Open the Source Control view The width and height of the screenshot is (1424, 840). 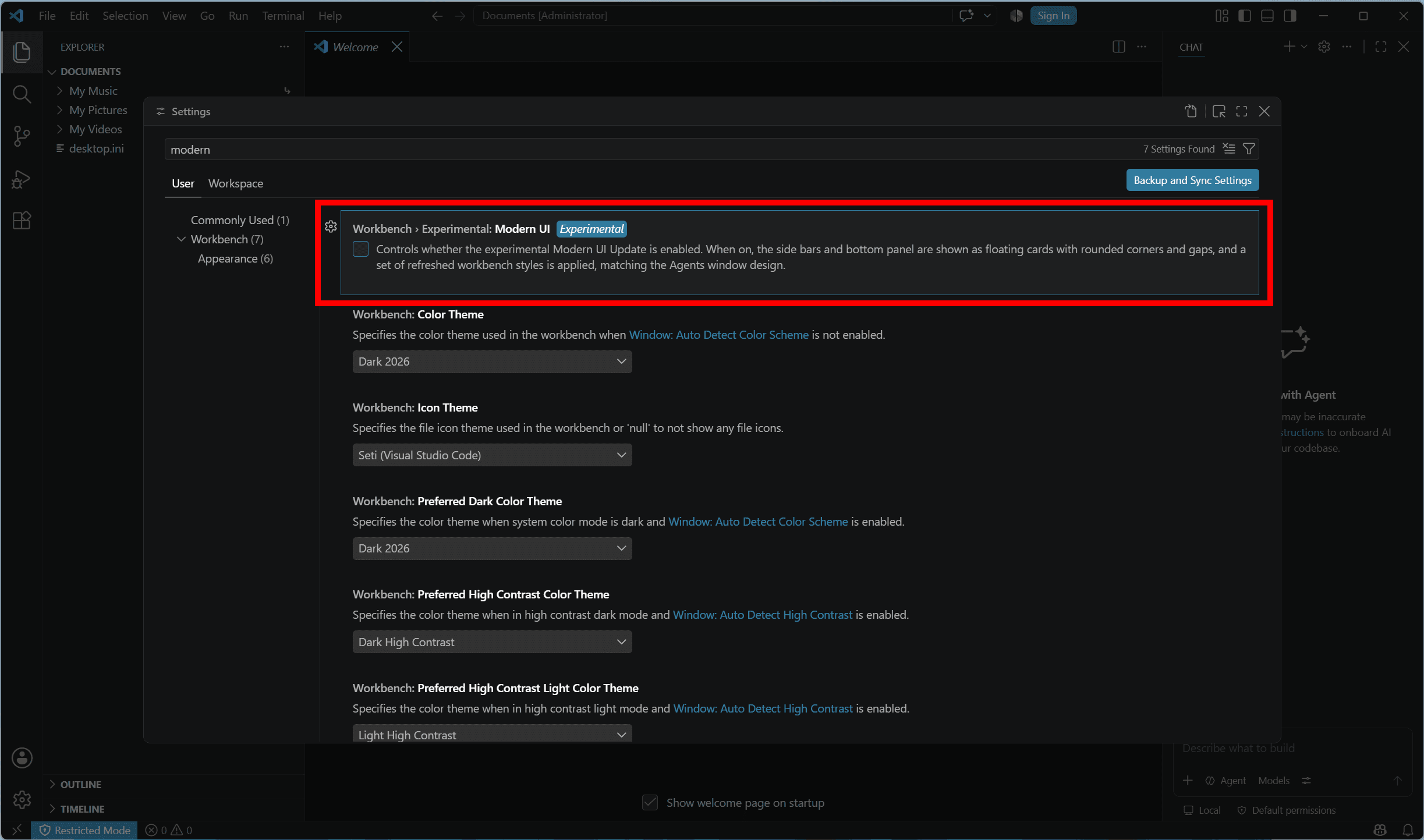22,136
